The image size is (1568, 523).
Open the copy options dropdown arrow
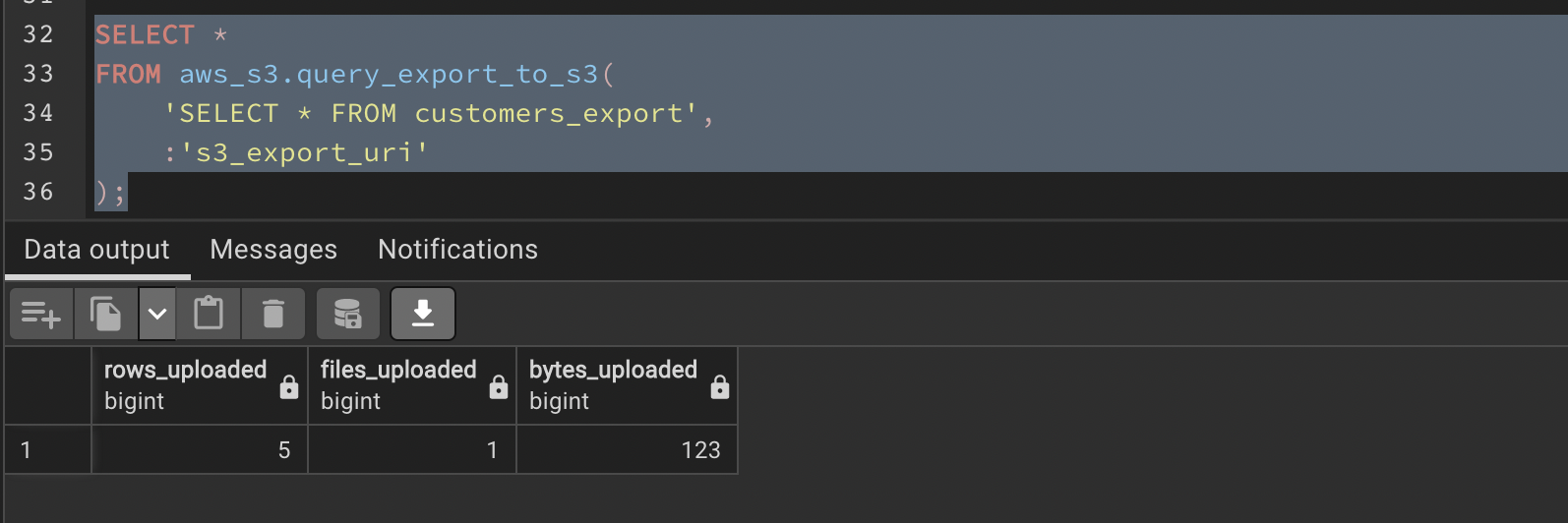pyautogui.click(x=157, y=315)
